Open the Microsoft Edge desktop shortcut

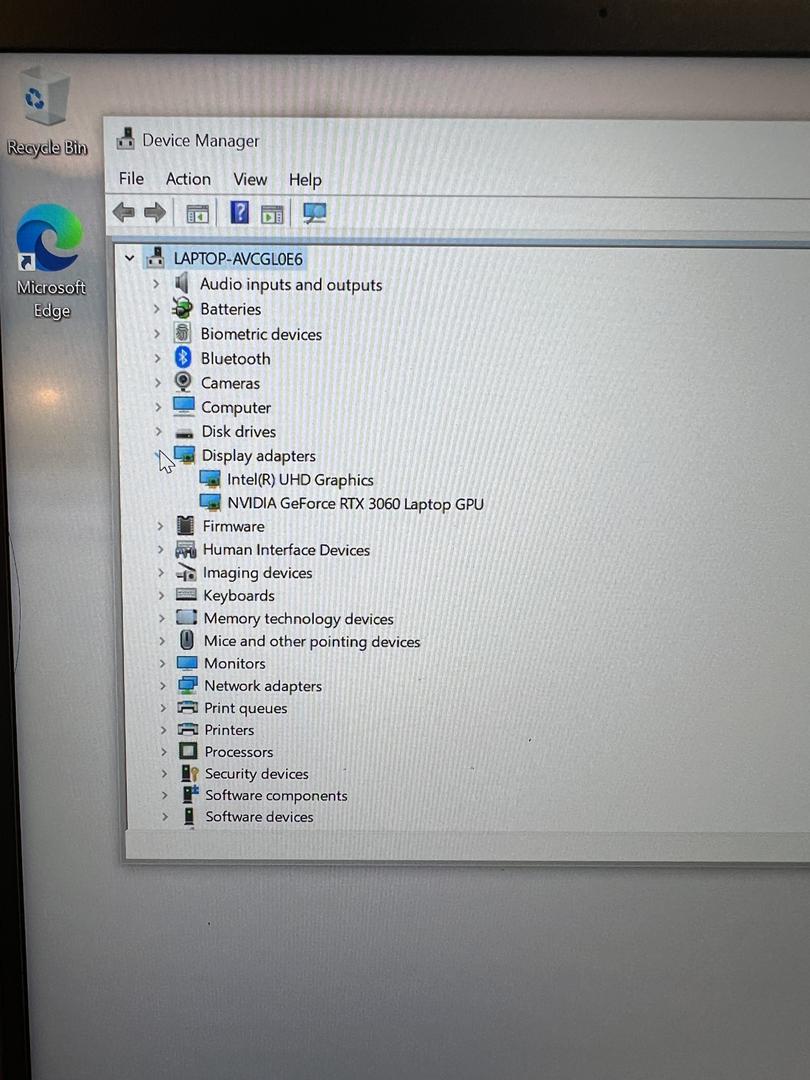click(50, 262)
